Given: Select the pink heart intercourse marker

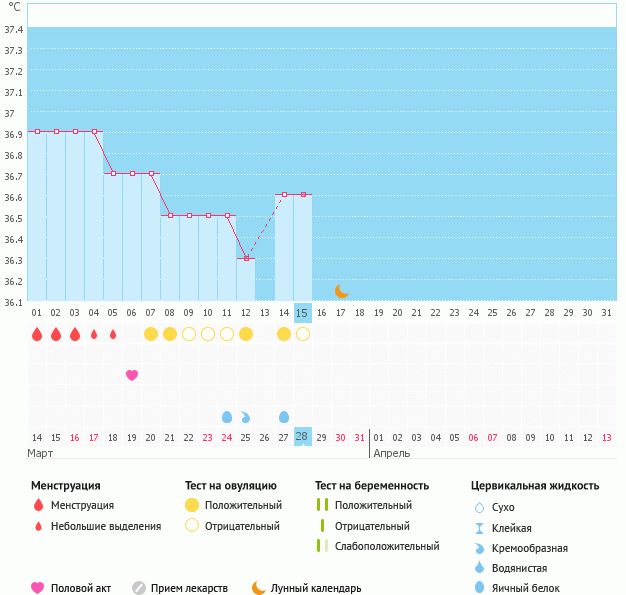Looking at the screenshot, I should [132, 375].
